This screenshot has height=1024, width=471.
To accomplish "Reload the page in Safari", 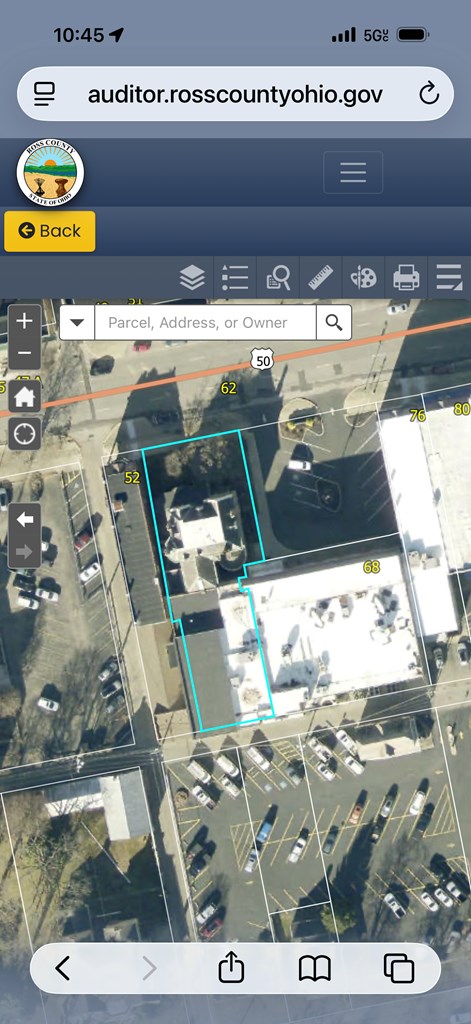I will (429, 95).
